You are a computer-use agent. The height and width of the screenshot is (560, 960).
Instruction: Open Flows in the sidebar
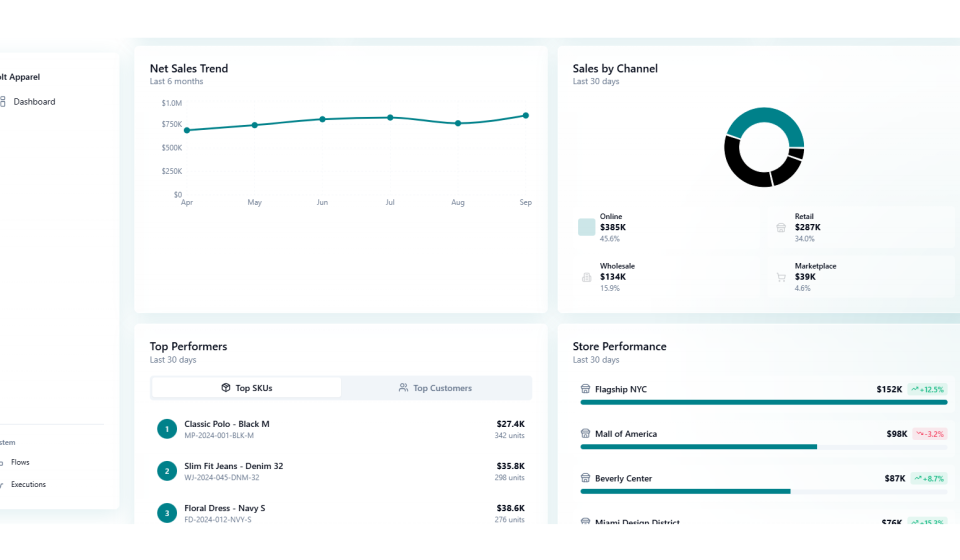[20, 463]
